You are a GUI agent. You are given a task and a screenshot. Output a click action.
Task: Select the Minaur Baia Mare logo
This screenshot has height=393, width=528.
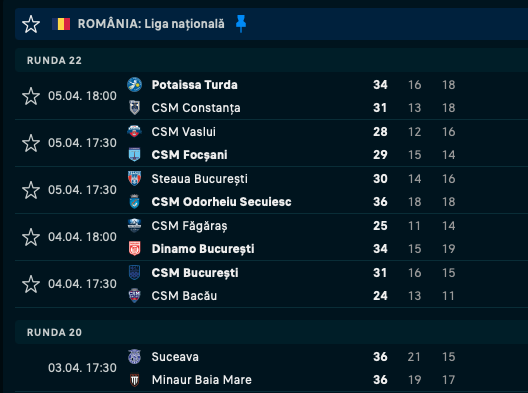click(x=134, y=380)
